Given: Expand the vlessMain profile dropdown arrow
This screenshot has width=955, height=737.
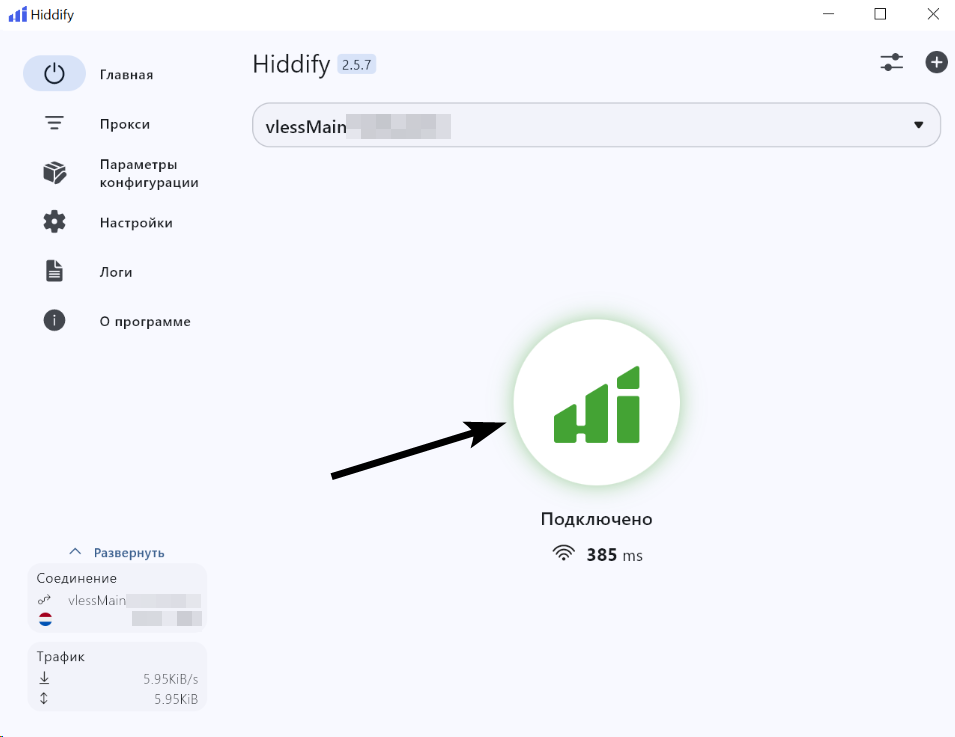Looking at the screenshot, I should click(918, 125).
